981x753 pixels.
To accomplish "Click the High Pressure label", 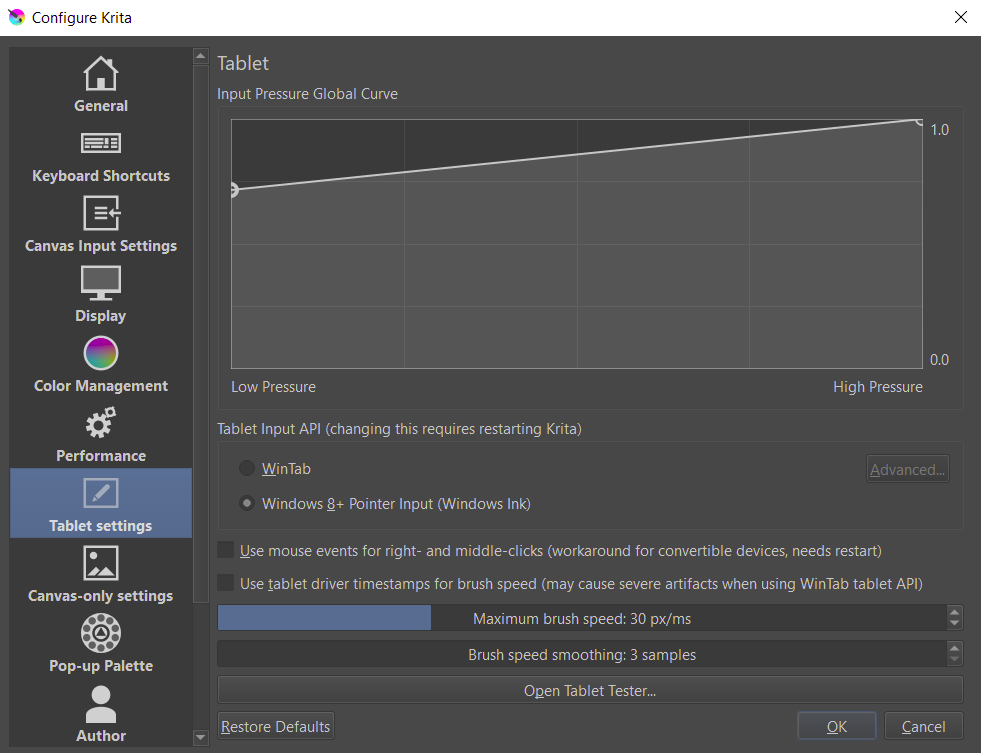I will 878,387.
